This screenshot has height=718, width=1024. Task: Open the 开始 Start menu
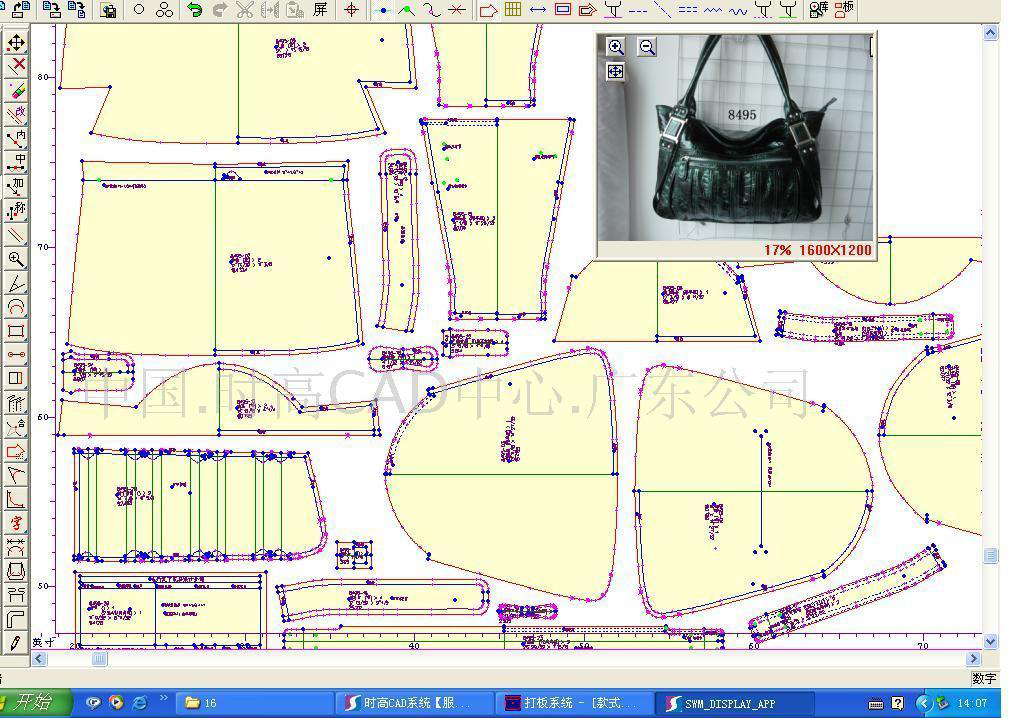[x=34, y=702]
